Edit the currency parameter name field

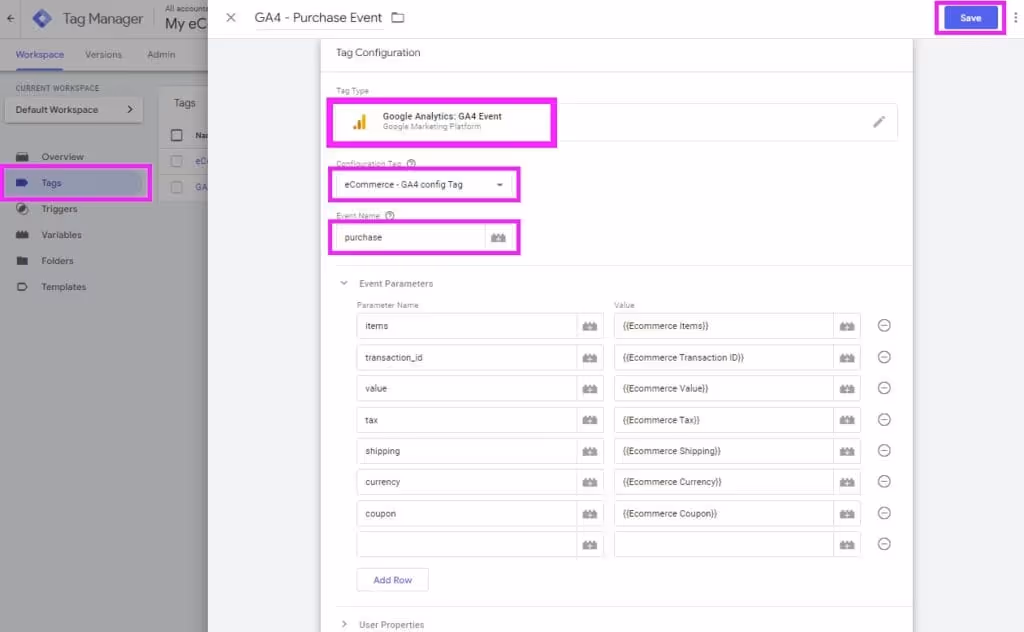(x=466, y=482)
